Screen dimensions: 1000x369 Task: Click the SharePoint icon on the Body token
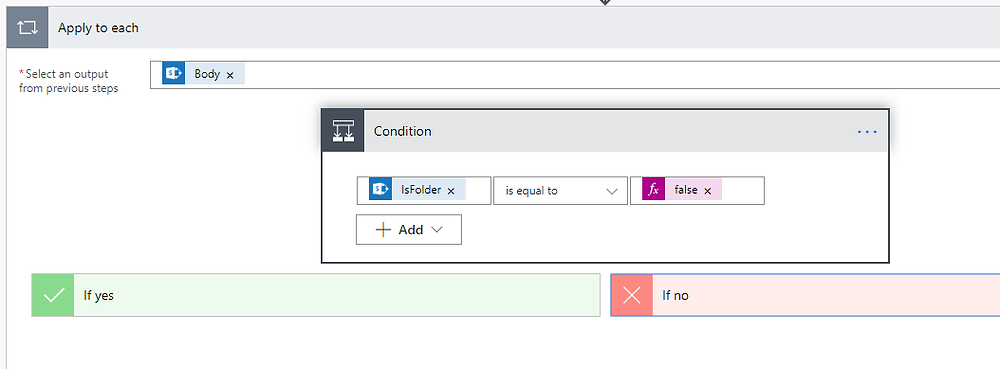[x=174, y=74]
